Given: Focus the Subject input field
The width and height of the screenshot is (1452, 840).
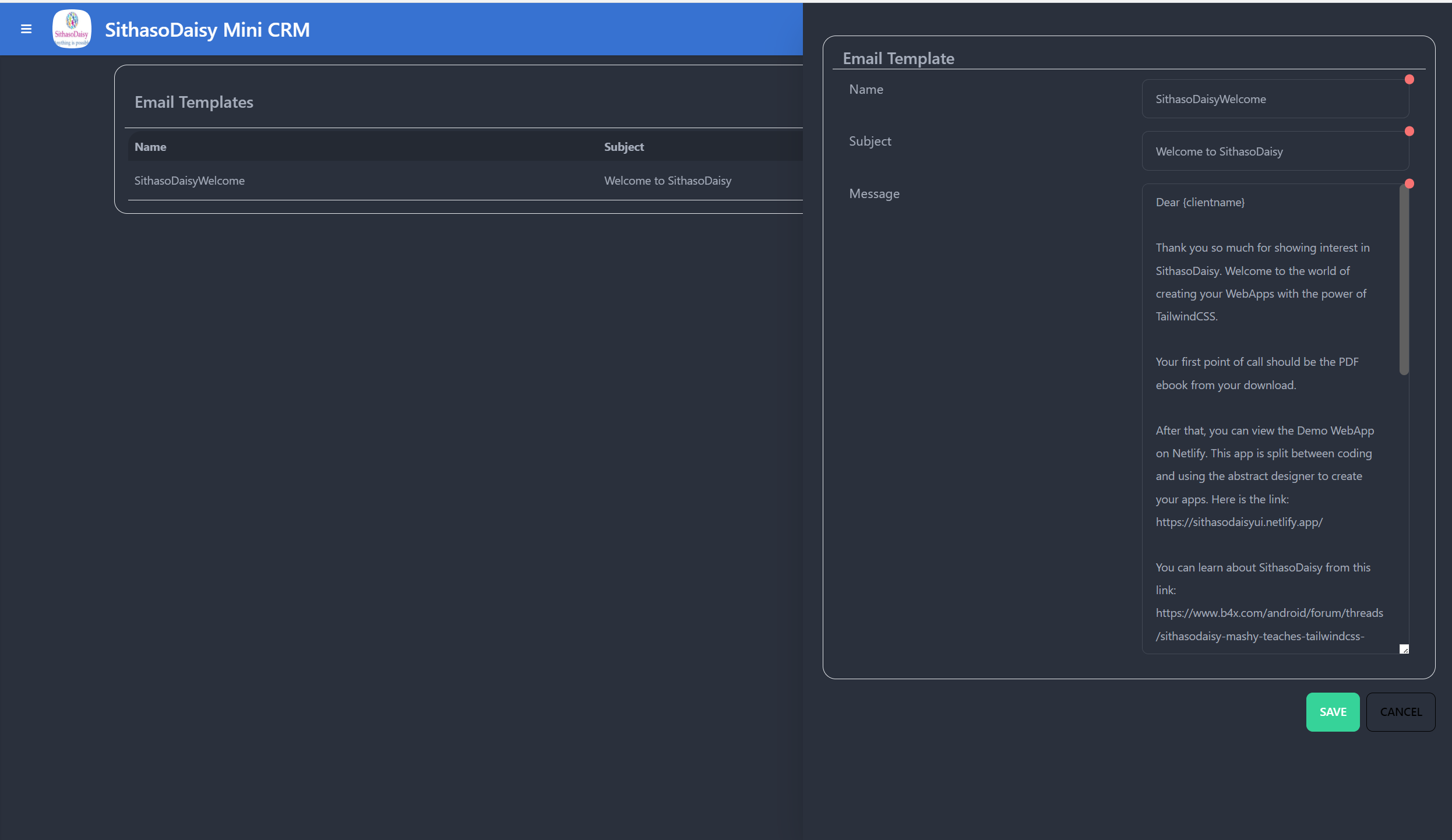Looking at the screenshot, I should [1275, 151].
